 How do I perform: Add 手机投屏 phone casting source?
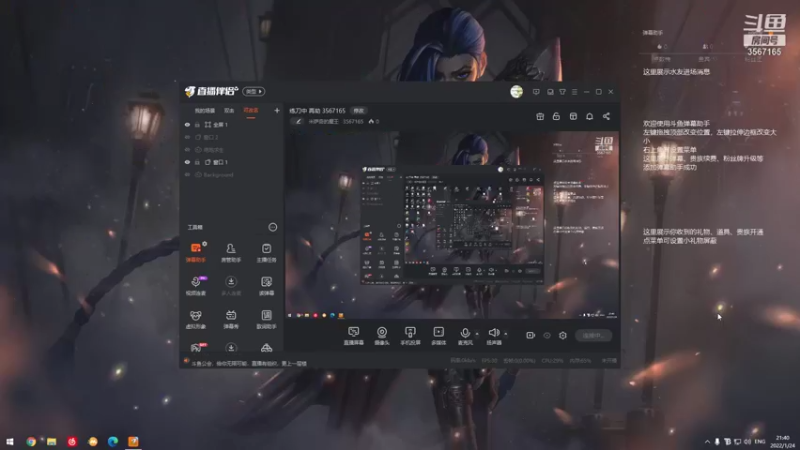click(x=410, y=336)
